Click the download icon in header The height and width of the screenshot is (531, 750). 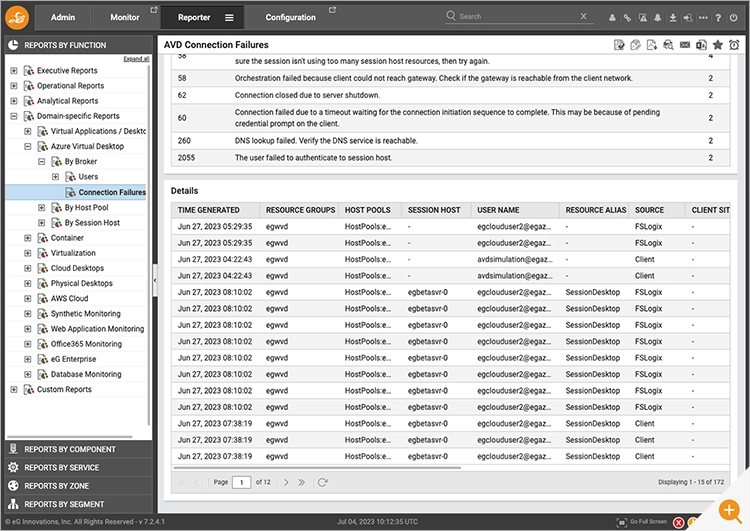(673, 18)
